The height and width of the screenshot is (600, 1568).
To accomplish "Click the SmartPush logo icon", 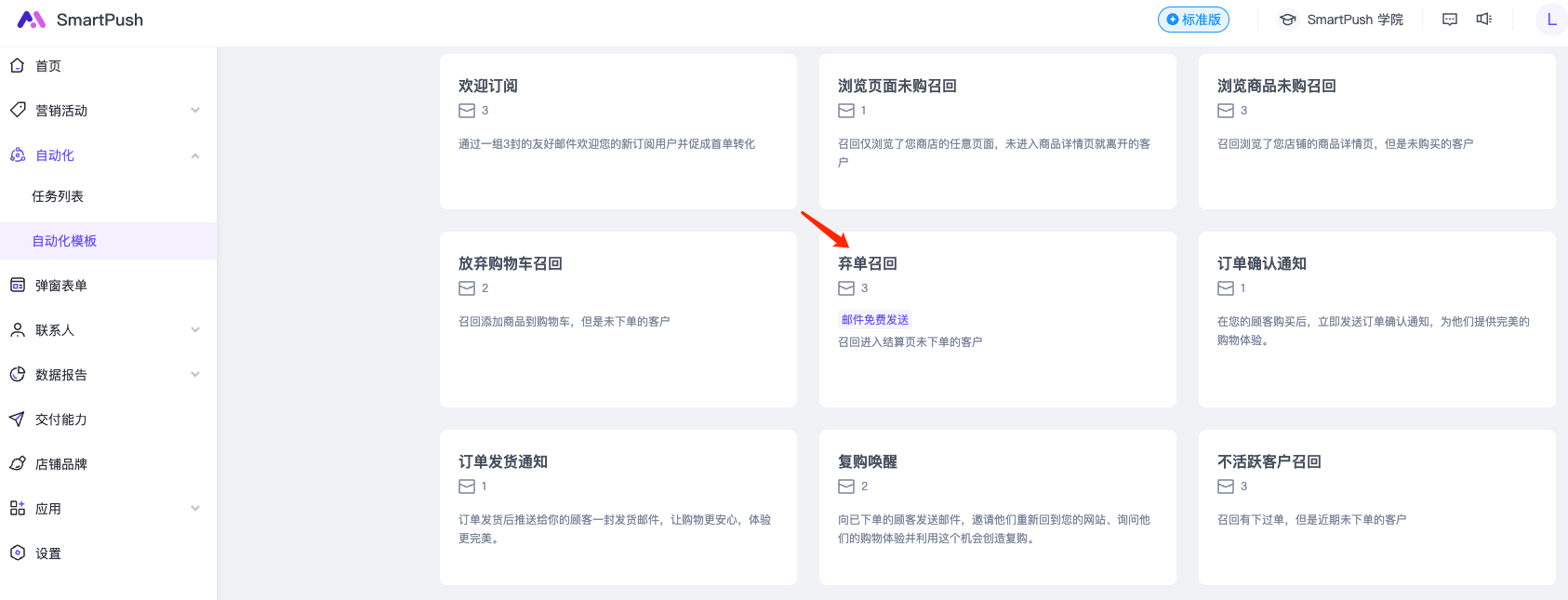I will 31,20.
